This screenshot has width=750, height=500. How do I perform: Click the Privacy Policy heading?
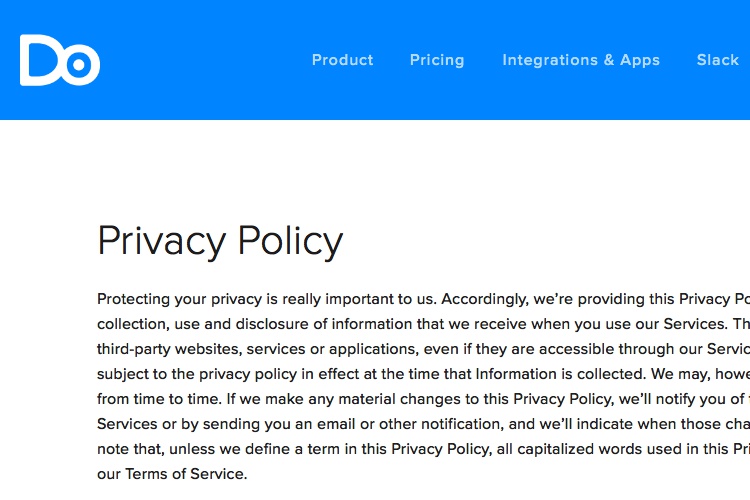pos(220,241)
